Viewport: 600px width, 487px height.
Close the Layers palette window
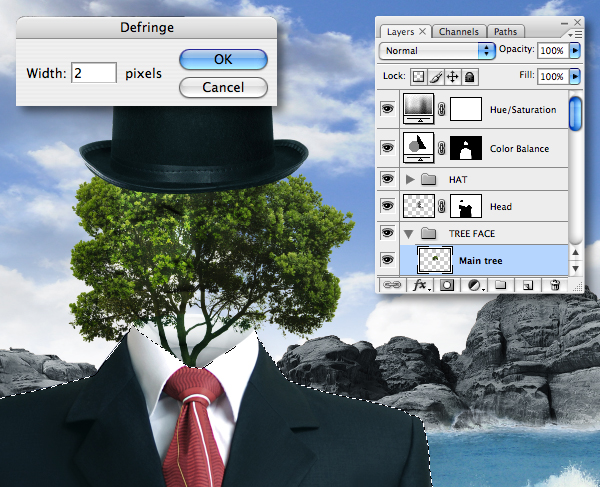[577, 23]
